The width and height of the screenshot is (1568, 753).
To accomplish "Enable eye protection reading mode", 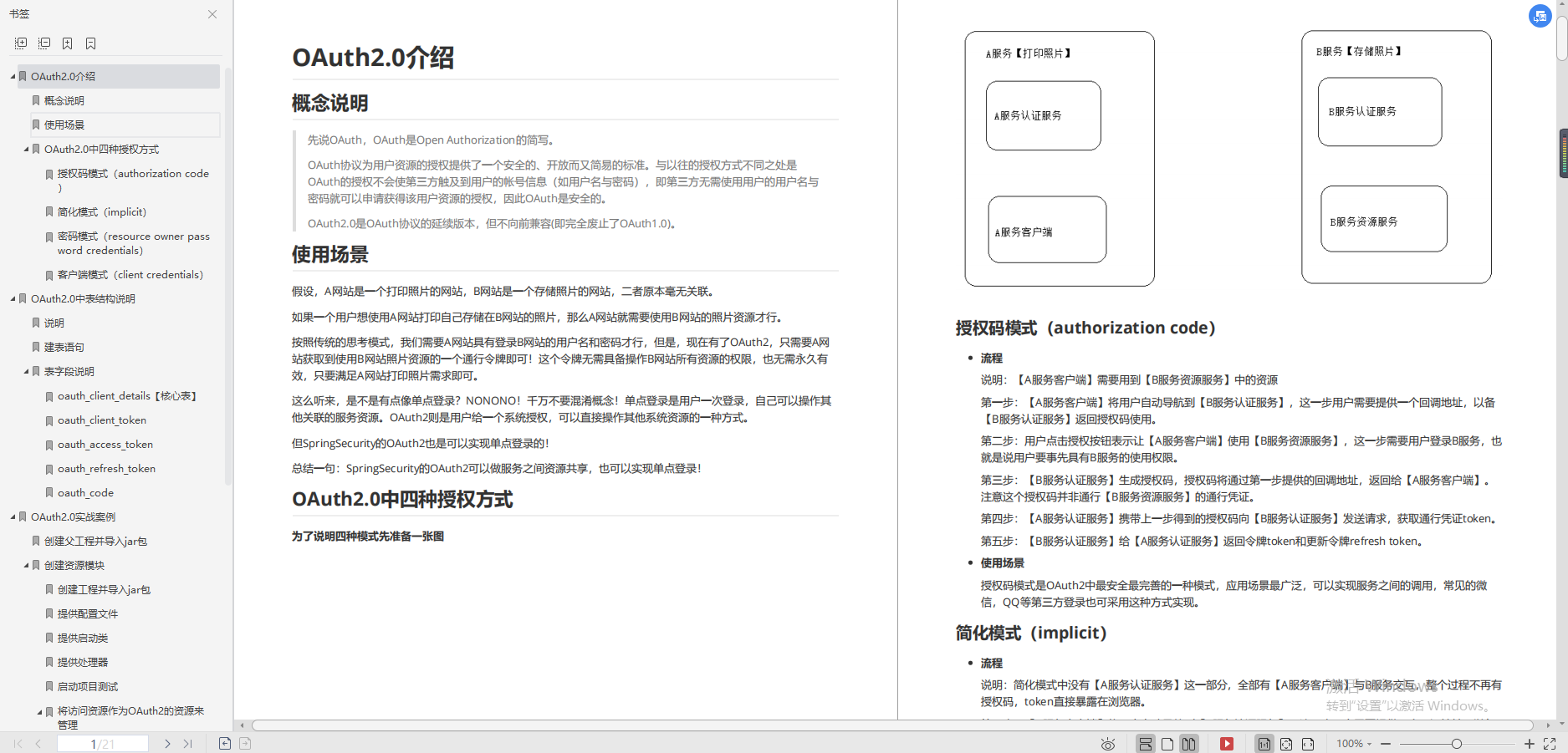I will [1108, 744].
